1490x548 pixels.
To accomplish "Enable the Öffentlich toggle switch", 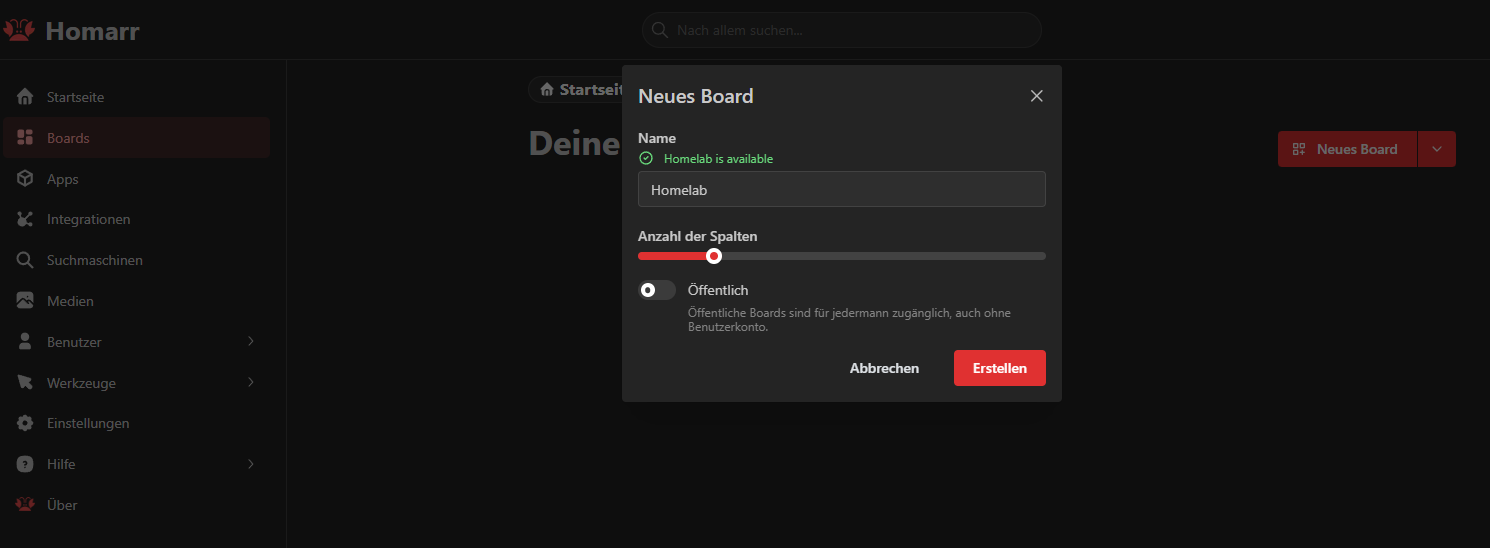I will (657, 290).
